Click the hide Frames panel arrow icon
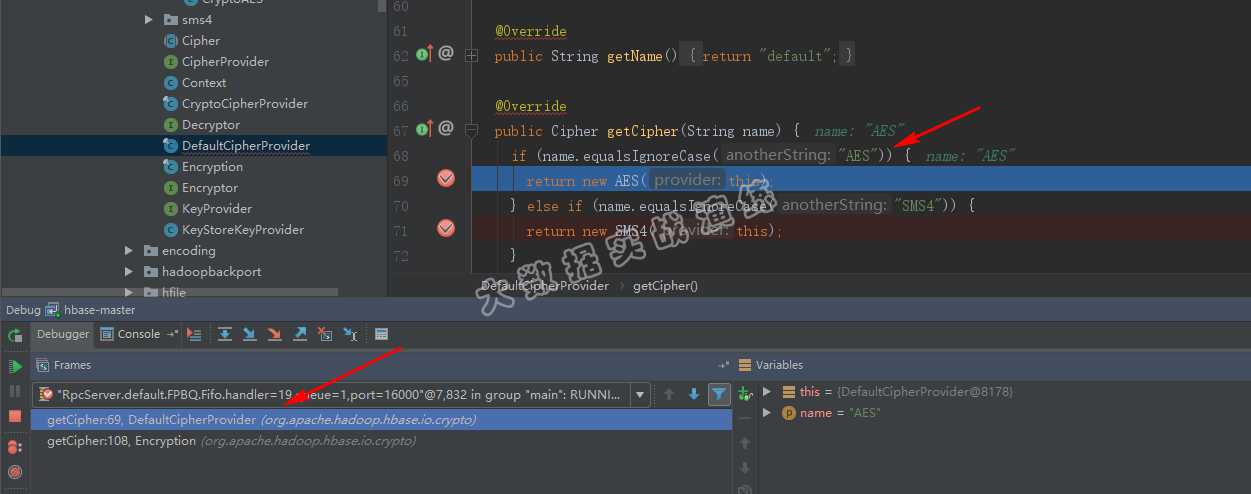1251x494 pixels. point(723,366)
